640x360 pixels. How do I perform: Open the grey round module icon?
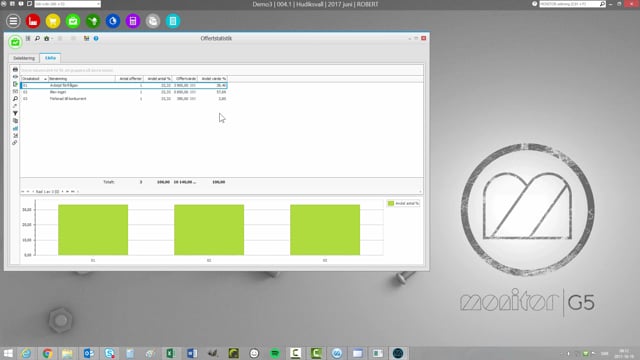click(153, 21)
